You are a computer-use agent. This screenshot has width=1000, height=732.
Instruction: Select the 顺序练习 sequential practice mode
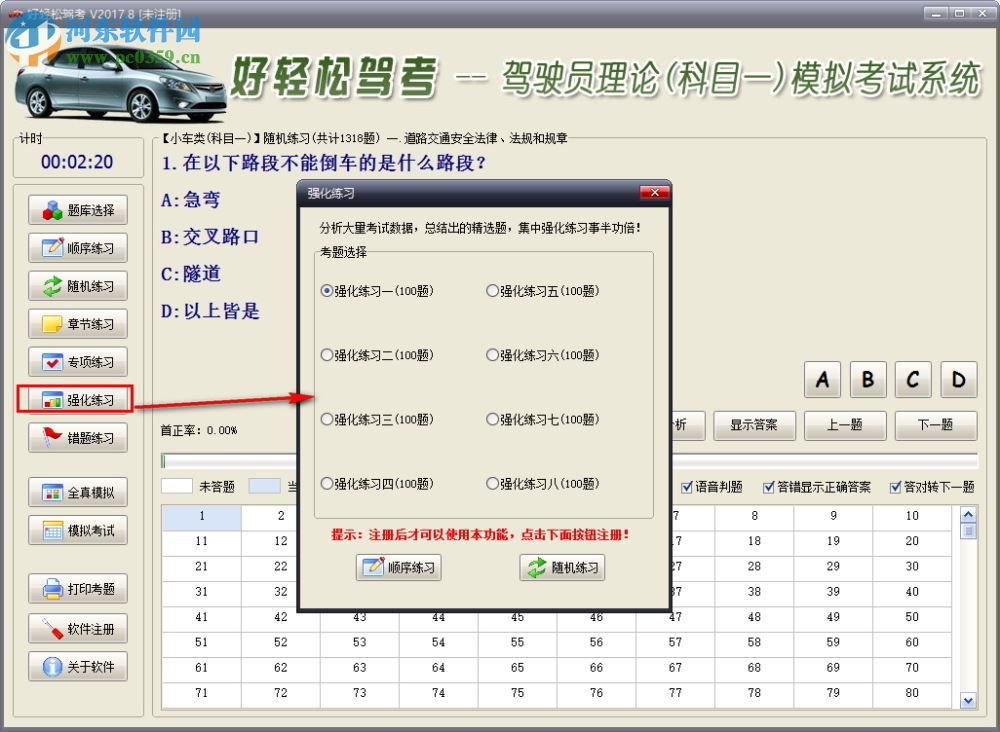point(77,248)
